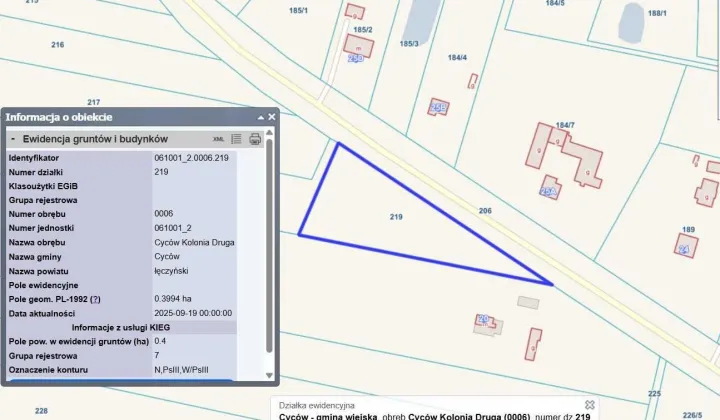This screenshot has height=420, width=720.
Task: Click the address point 20 building
Action: point(485,320)
